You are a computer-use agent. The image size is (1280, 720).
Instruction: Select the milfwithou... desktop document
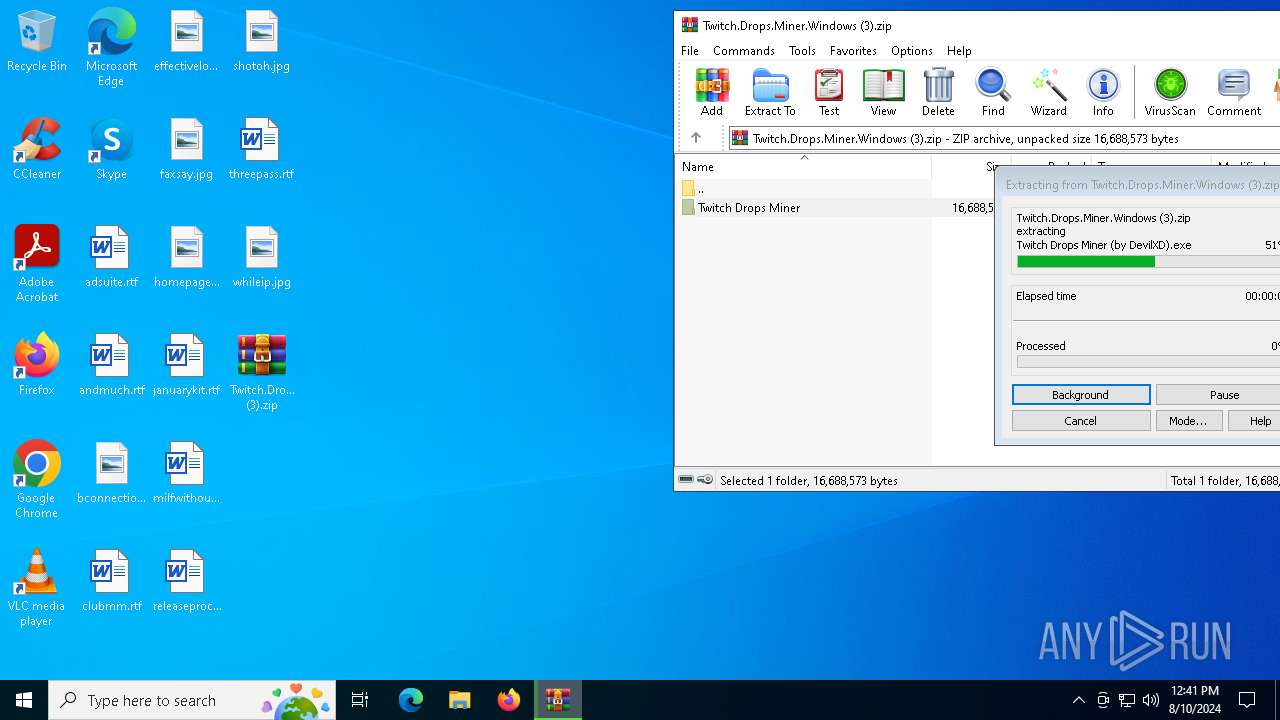point(186,473)
